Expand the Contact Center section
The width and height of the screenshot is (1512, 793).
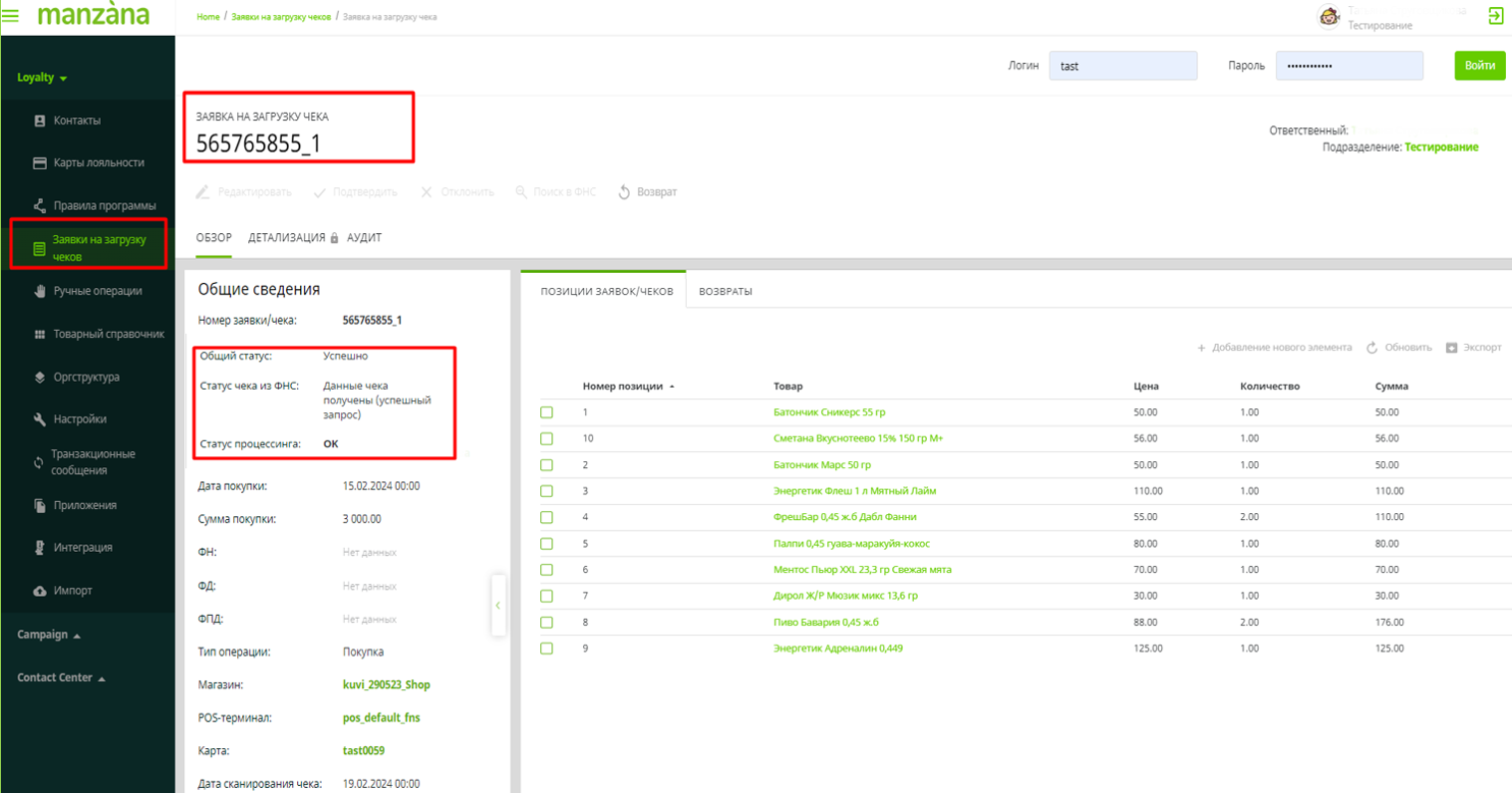61,677
